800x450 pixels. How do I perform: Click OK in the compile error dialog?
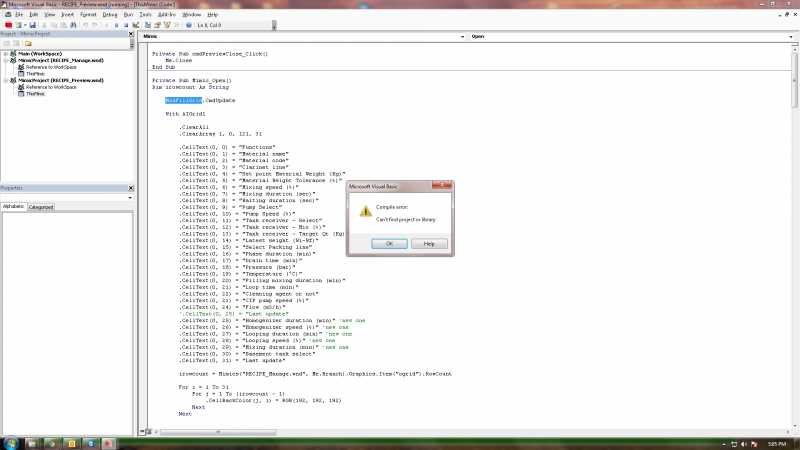(x=389, y=244)
